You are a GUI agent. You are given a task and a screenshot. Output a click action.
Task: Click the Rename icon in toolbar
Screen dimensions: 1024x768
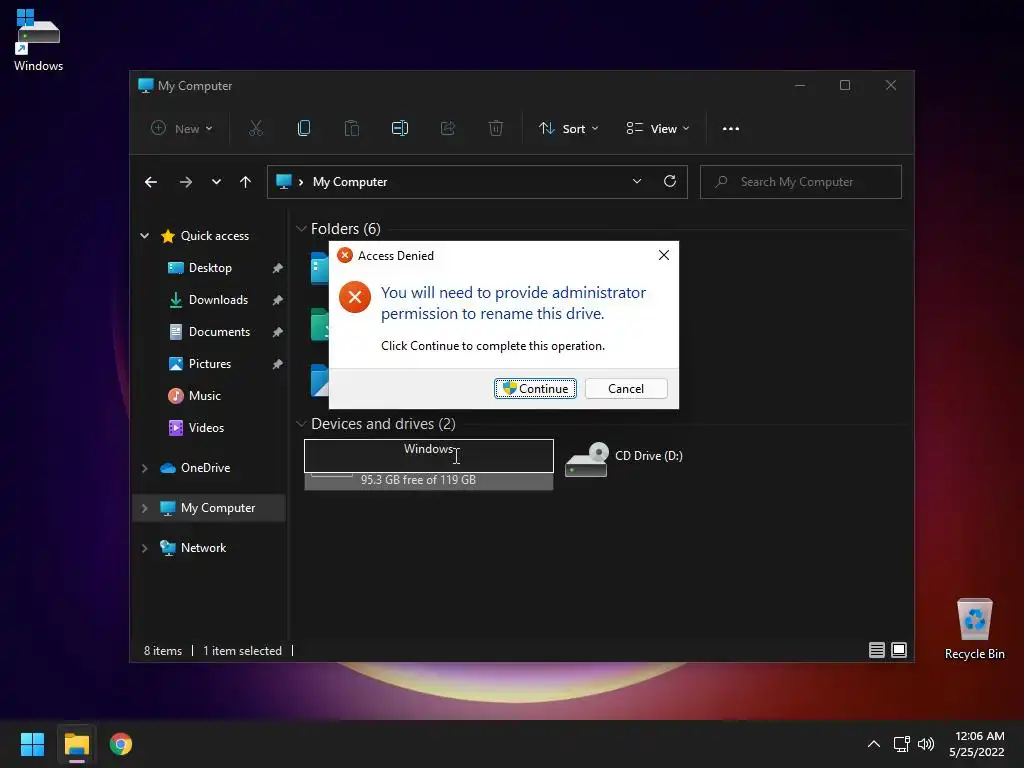(400, 129)
